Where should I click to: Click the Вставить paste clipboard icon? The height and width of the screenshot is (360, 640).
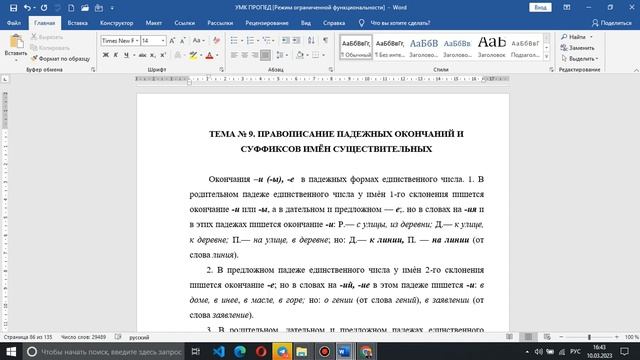click(x=16, y=41)
